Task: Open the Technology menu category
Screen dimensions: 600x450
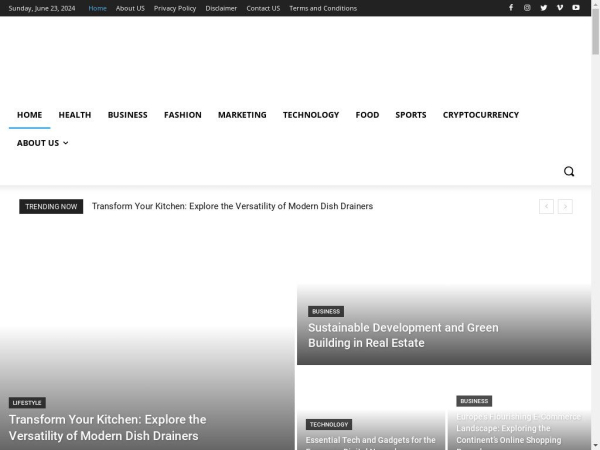Action: 311,115
